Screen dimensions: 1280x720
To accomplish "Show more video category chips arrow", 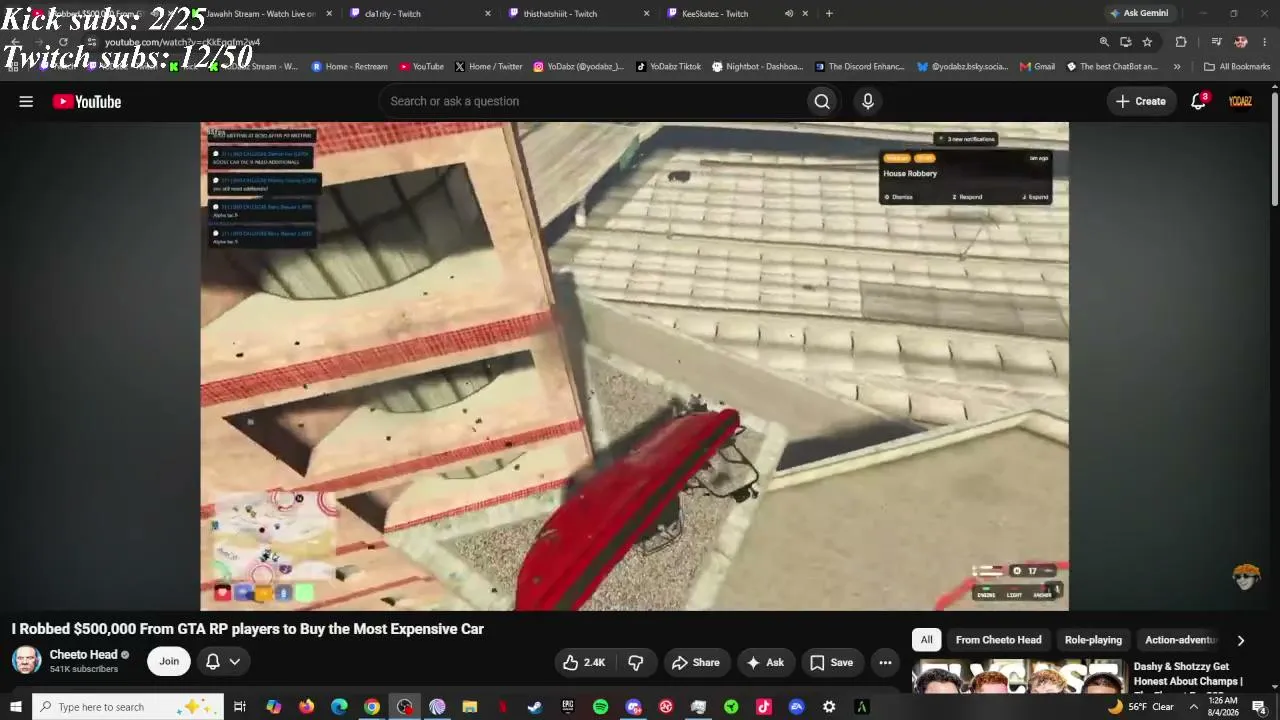I will coord(1241,640).
